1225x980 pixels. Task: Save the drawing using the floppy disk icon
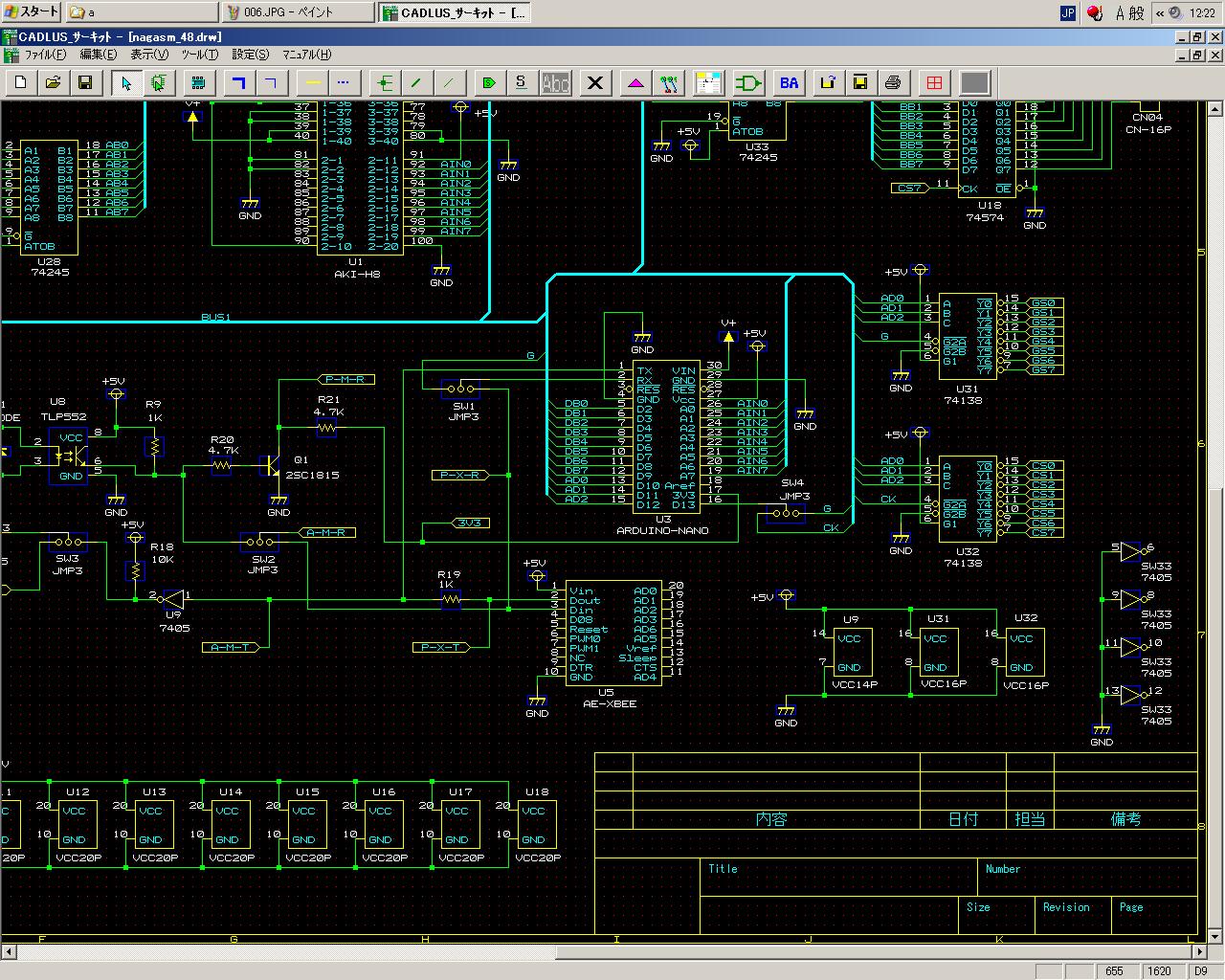point(85,83)
